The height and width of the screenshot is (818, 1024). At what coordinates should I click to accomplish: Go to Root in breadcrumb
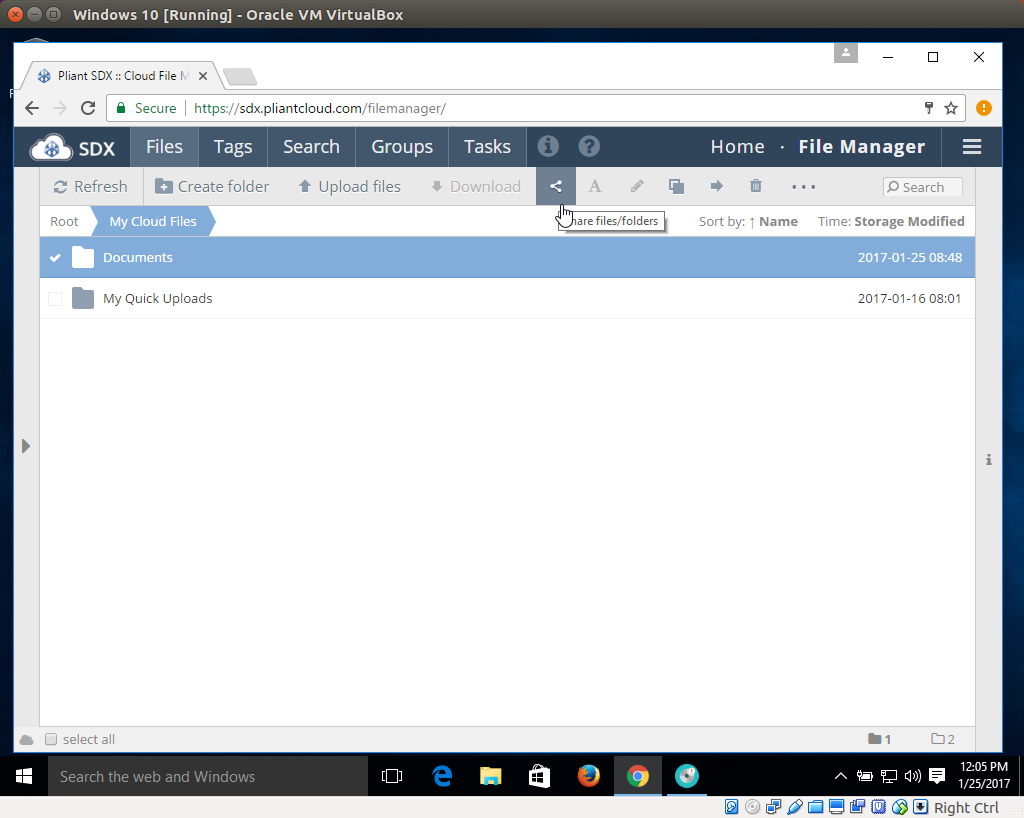[64, 221]
